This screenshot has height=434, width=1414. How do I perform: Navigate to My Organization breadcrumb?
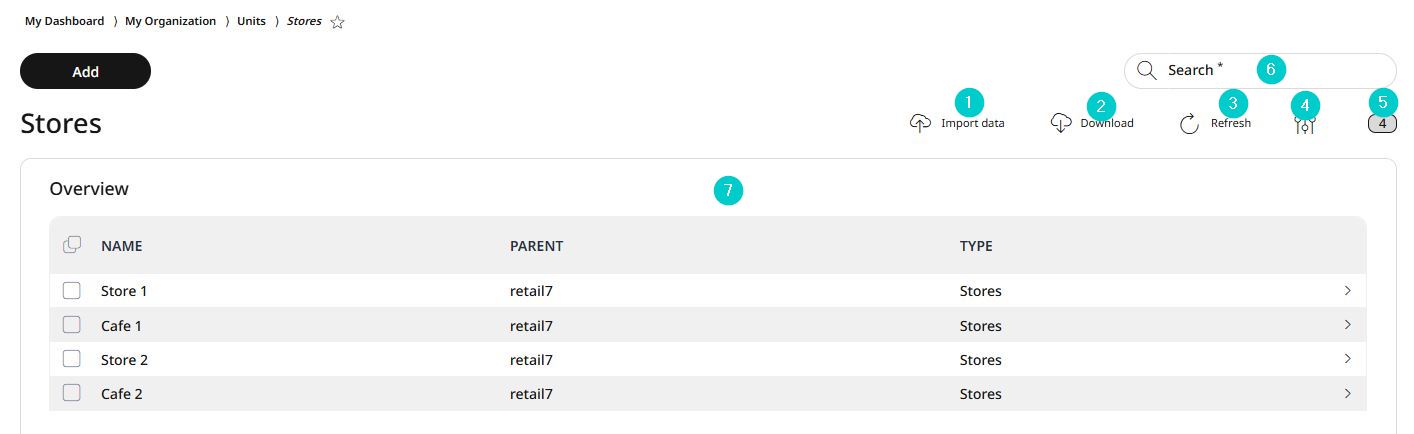[x=170, y=21]
